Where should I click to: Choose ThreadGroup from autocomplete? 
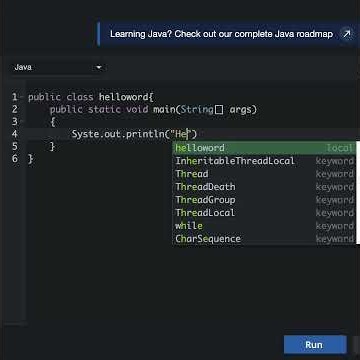264,200
